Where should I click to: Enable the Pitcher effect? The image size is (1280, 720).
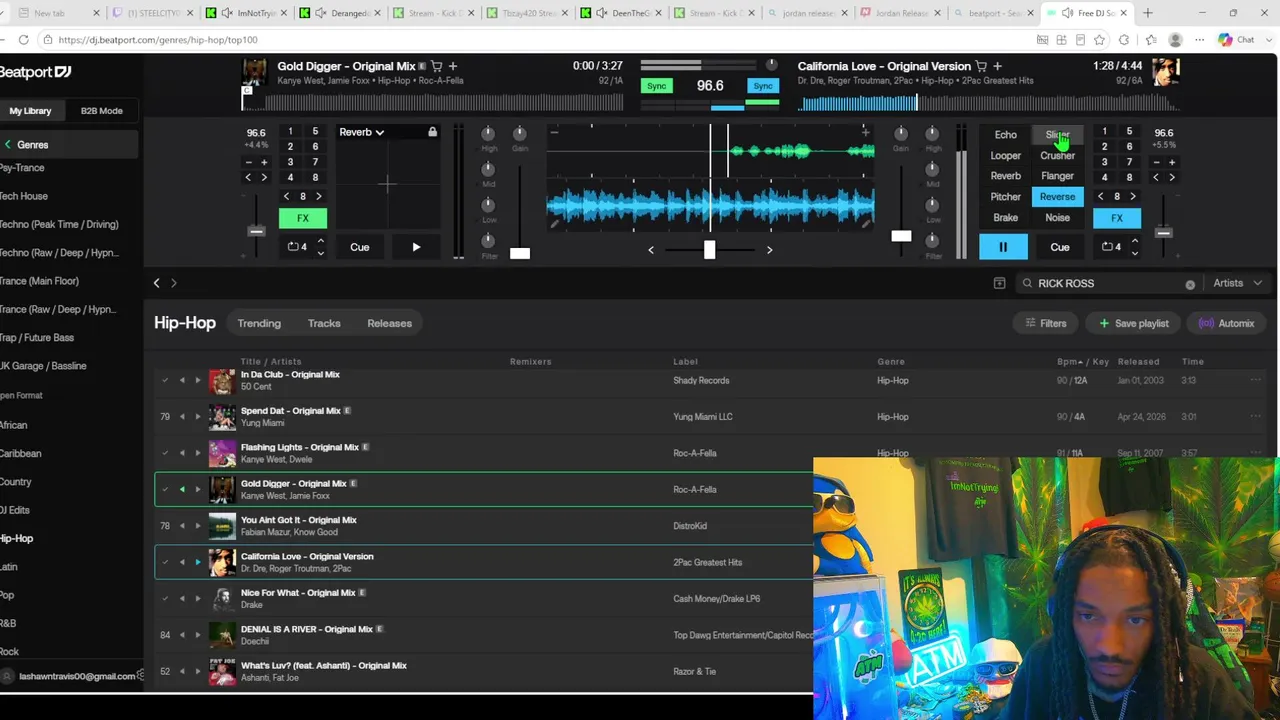[x=1006, y=197]
